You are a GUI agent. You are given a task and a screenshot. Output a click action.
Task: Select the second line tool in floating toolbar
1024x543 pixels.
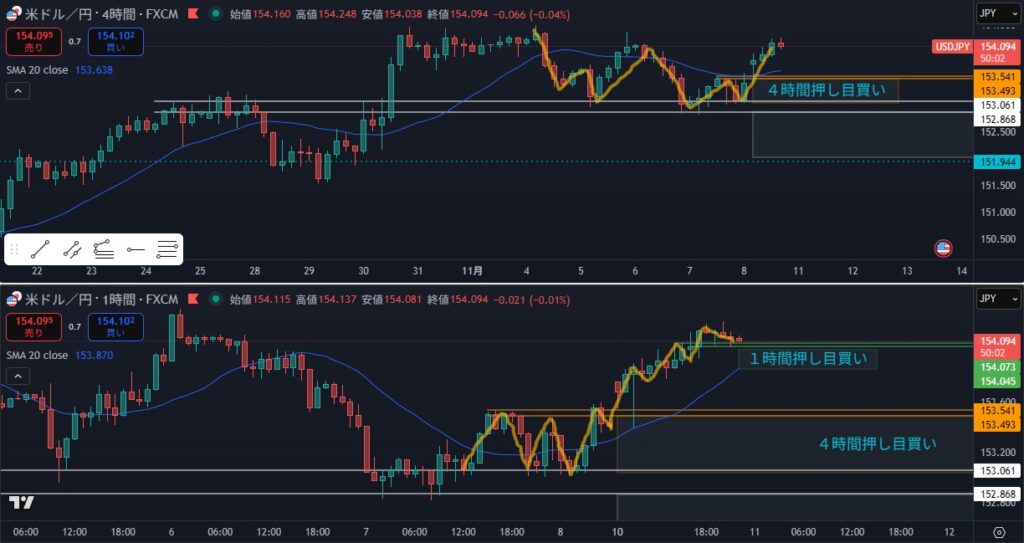coord(72,250)
